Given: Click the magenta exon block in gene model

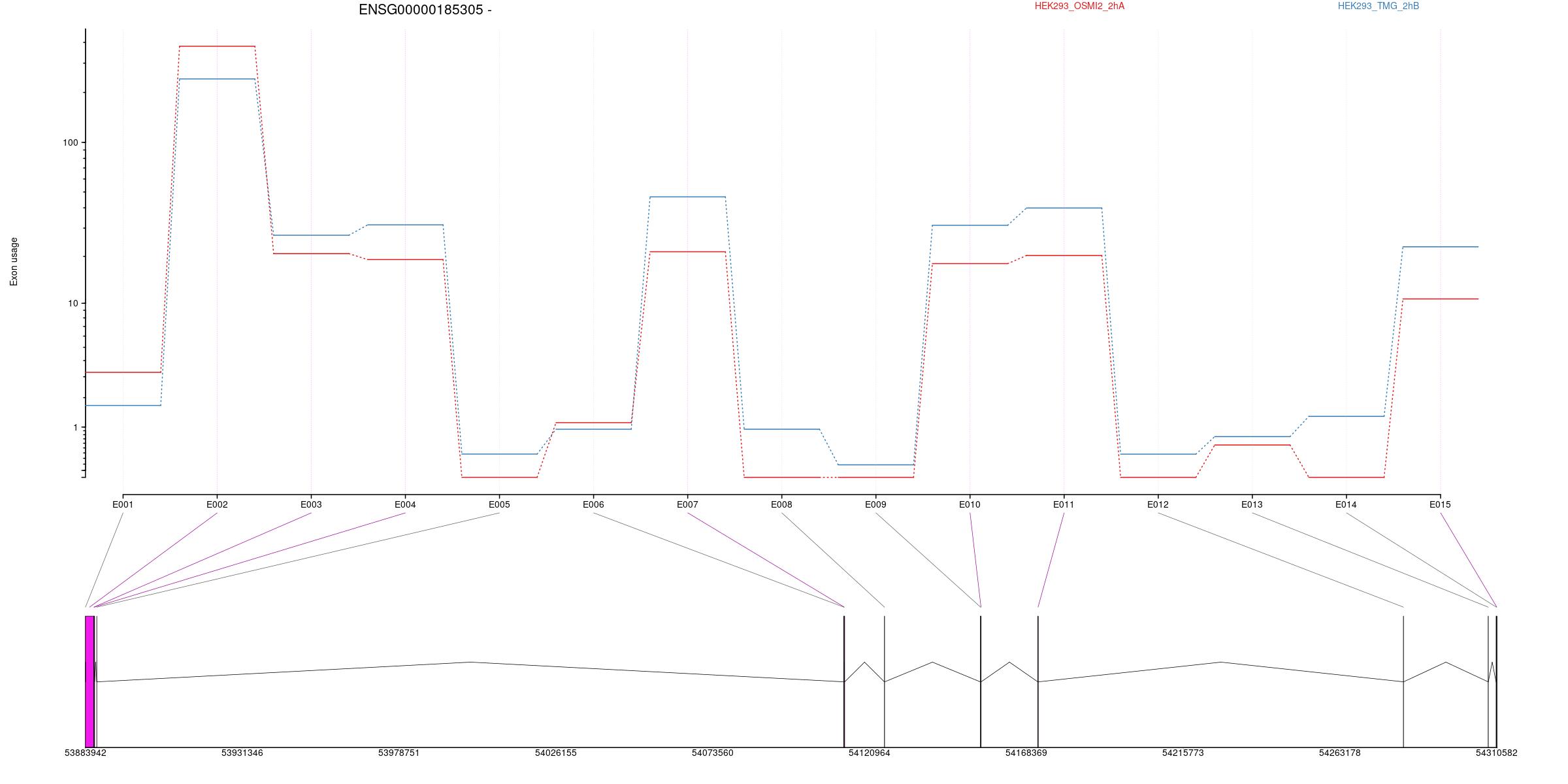Looking at the screenshot, I should [90, 681].
